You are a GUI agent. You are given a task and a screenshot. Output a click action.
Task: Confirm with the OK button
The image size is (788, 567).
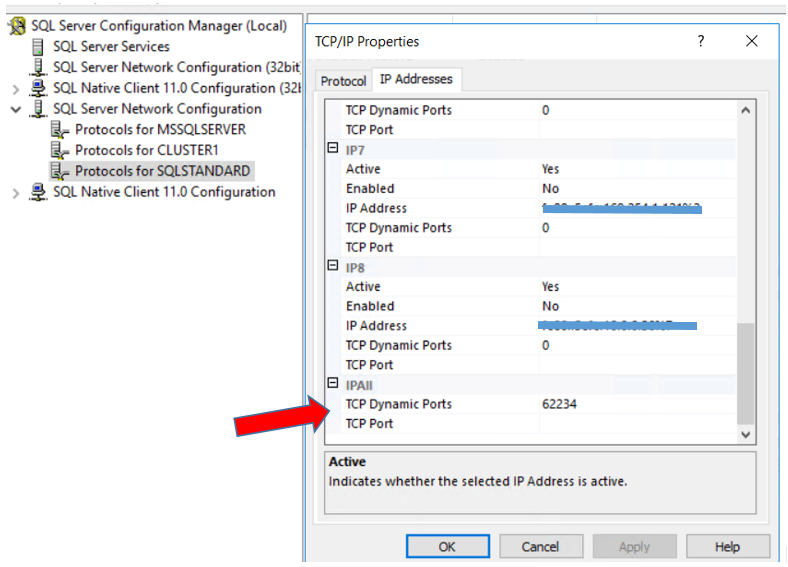coord(447,546)
